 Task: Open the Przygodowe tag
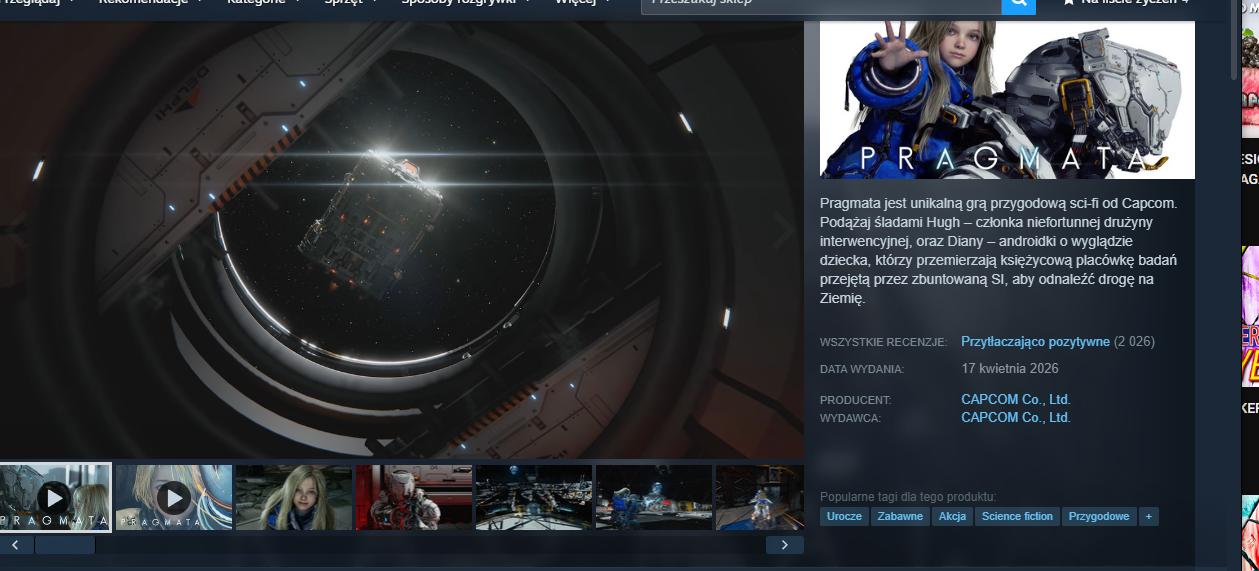click(x=1099, y=517)
